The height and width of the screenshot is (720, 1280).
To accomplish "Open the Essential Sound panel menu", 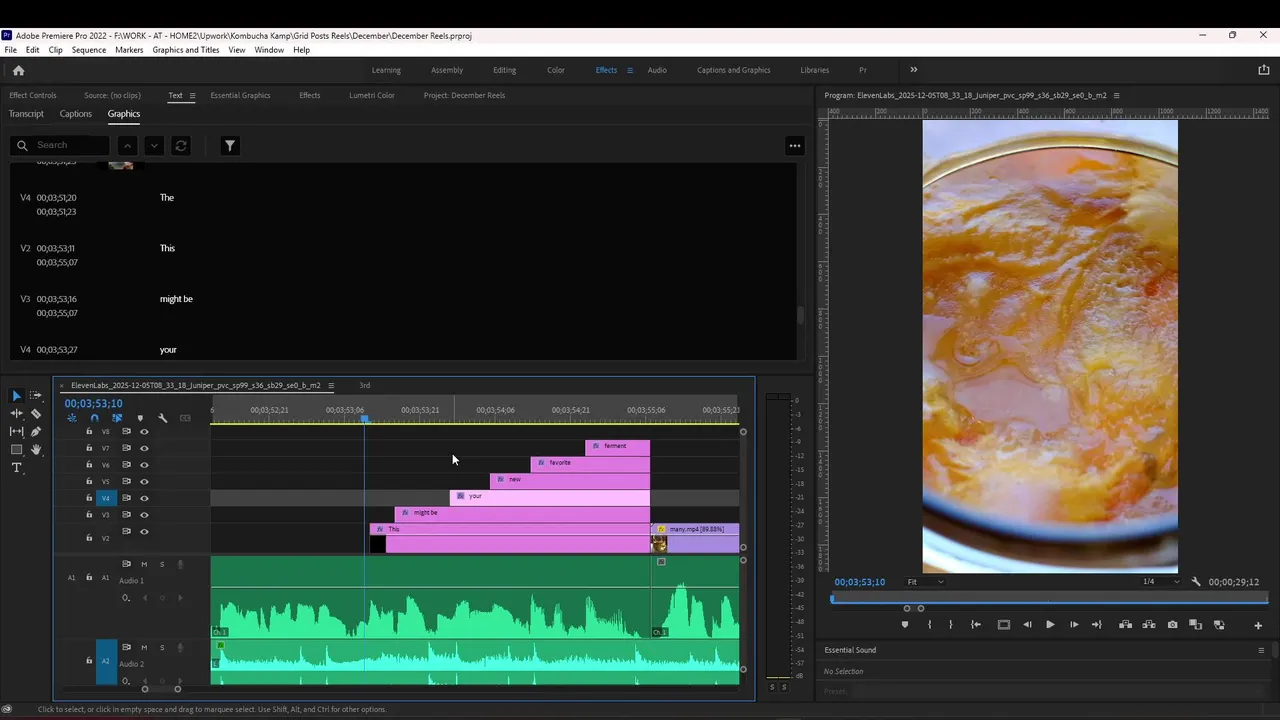I will point(1261,650).
